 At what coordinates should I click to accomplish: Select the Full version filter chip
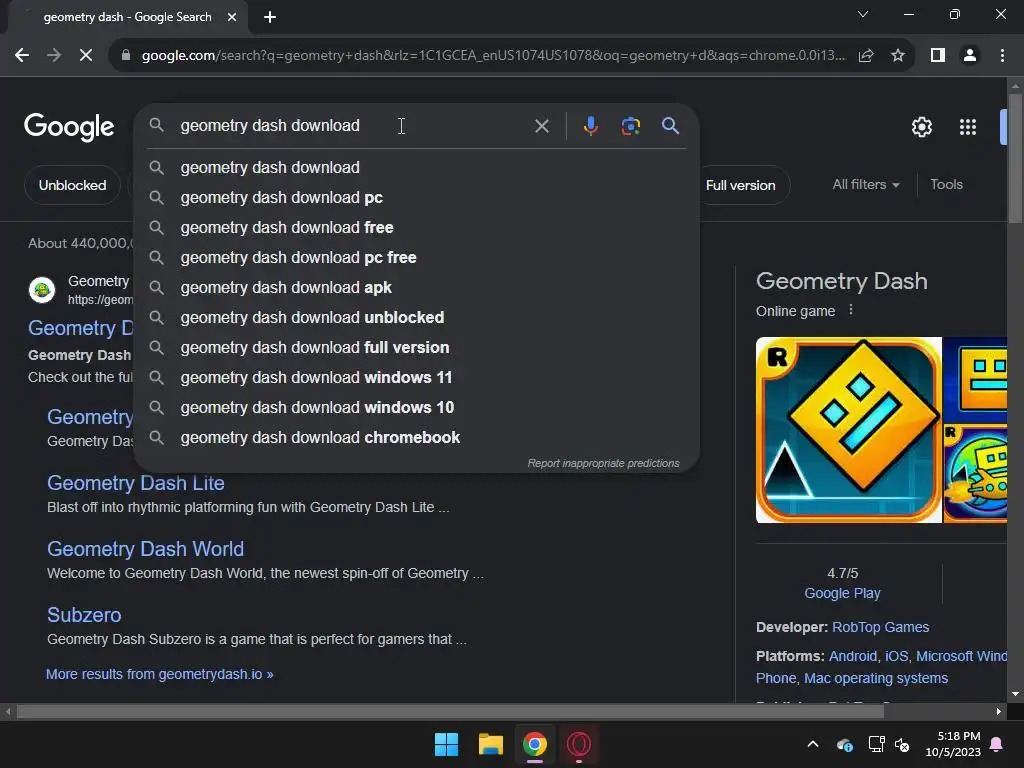[x=744, y=185]
